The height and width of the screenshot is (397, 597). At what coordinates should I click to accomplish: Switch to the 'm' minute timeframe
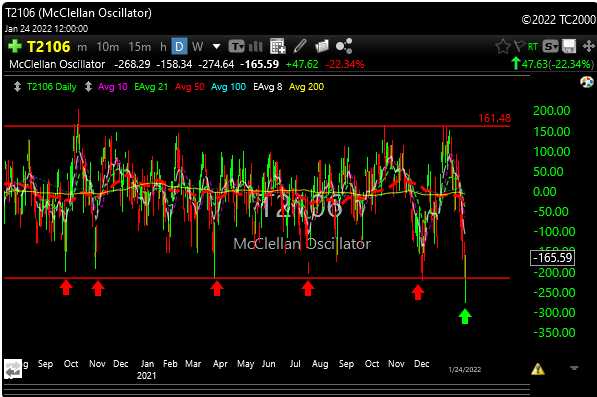click(x=82, y=47)
